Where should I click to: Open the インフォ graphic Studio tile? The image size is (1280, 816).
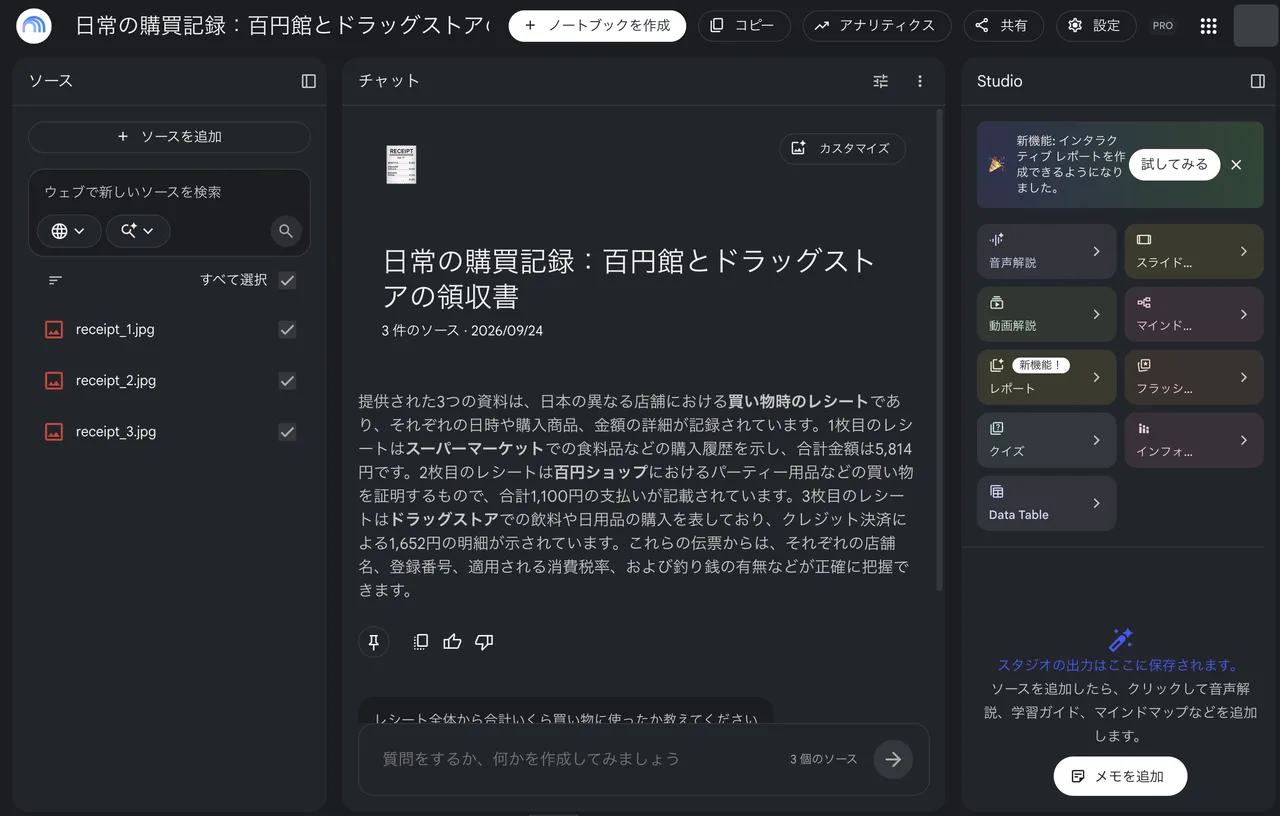point(1194,440)
